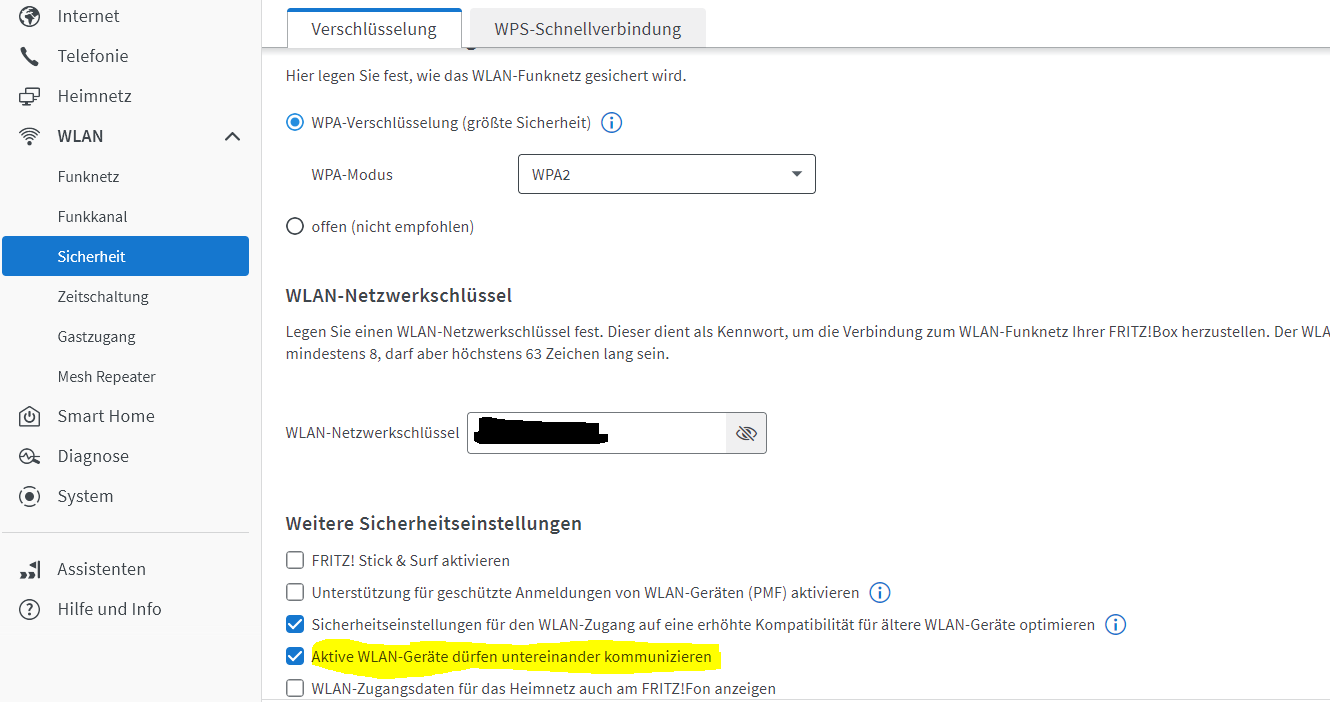Screen dimensions: 1330x702
Task: Open Zeitschaltung settings
Action: [x=103, y=297]
